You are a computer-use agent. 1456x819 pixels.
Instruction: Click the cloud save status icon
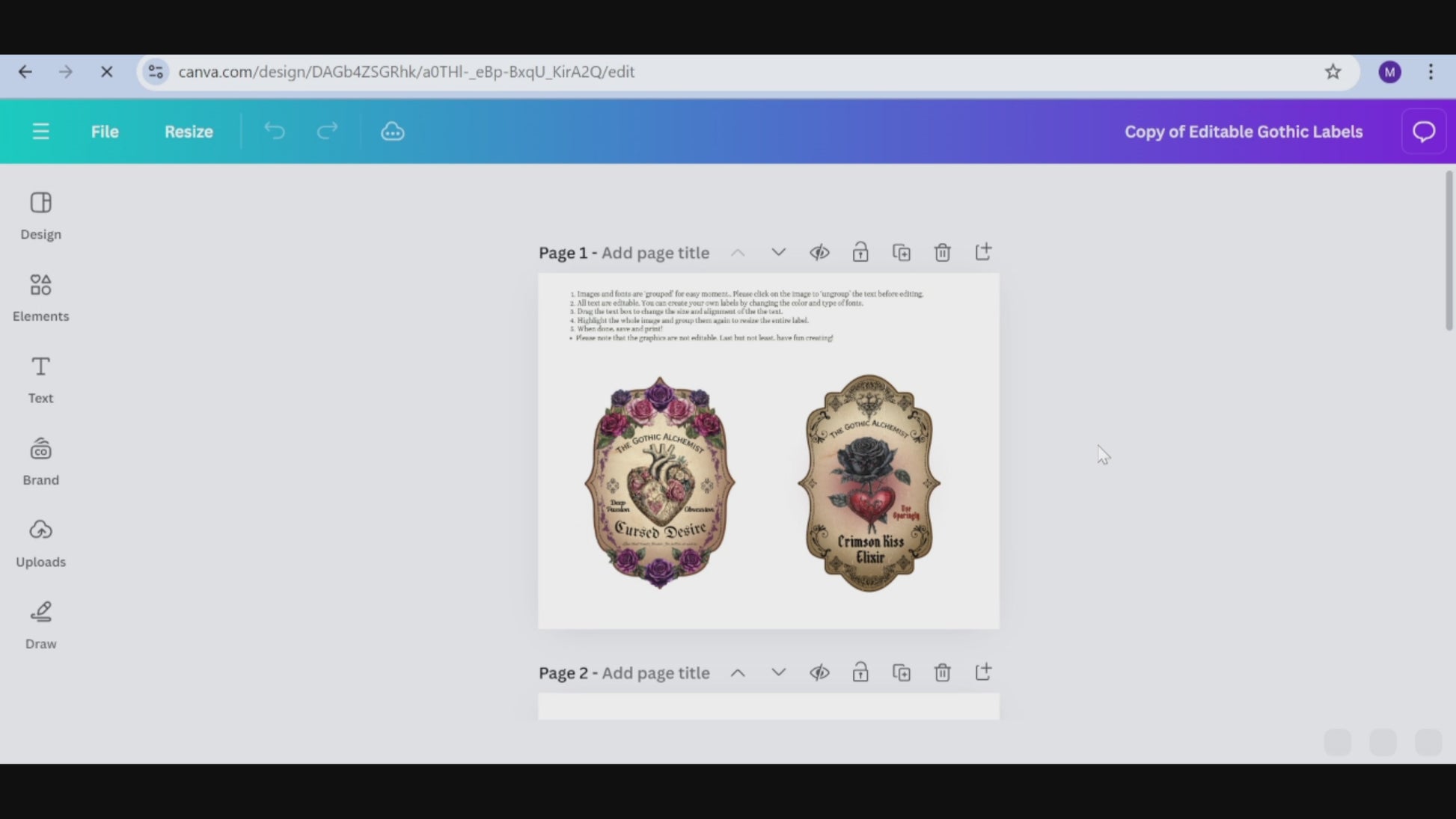point(392,132)
